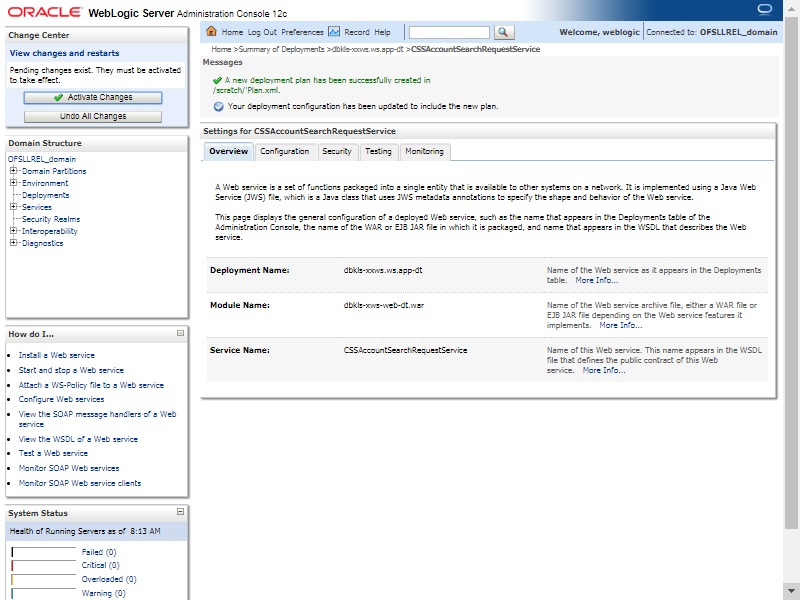Switch to the Testing tab
Viewport: 800px width, 600px height.
pos(378,152)
